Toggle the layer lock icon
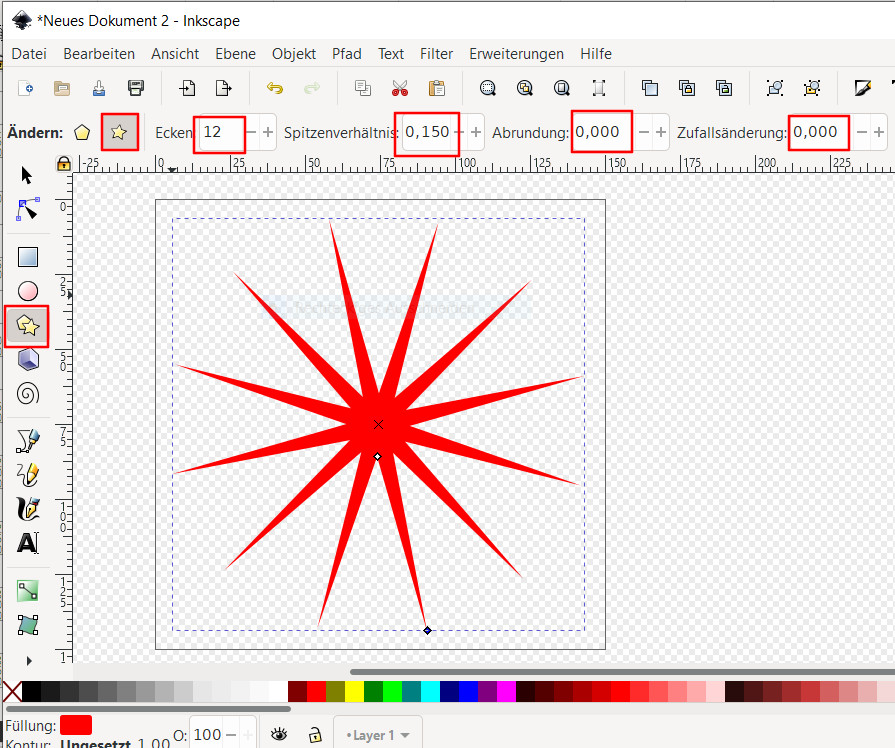The width and height of the screenshot is (895, 748). (315, 734)
